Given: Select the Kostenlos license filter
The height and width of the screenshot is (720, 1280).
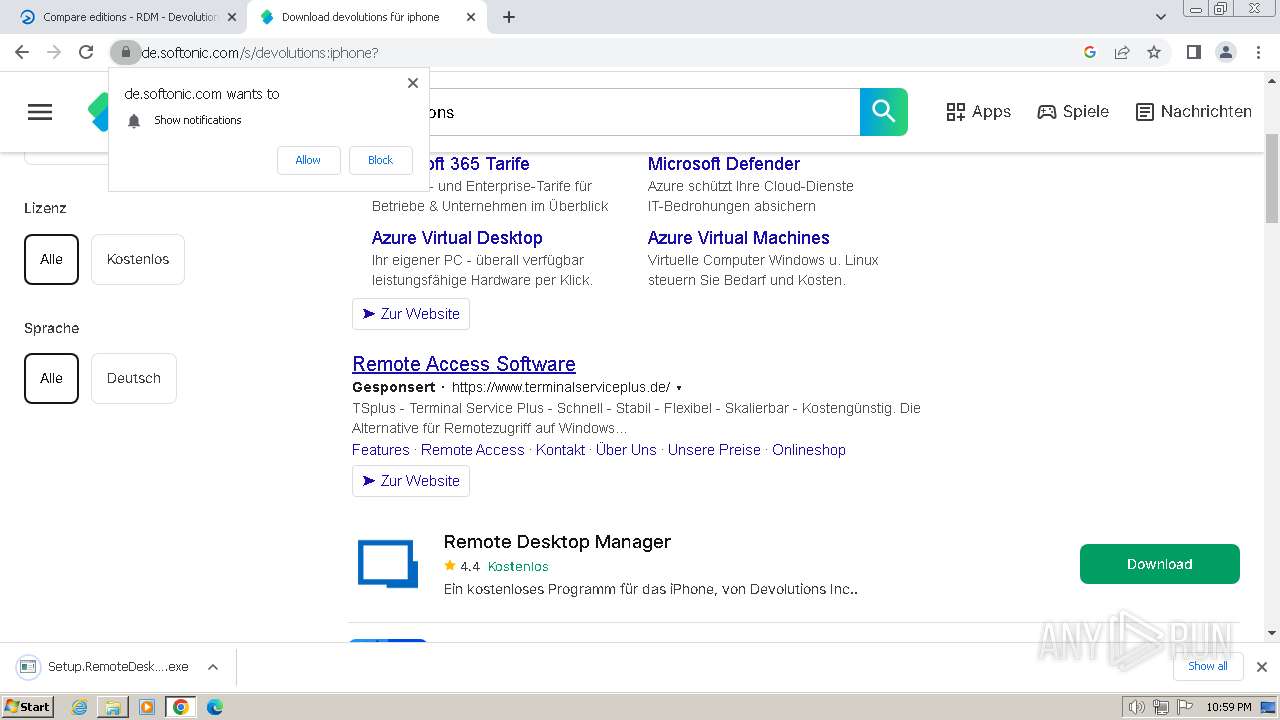Looking at the screenshot, I should (x=138, y=259).
